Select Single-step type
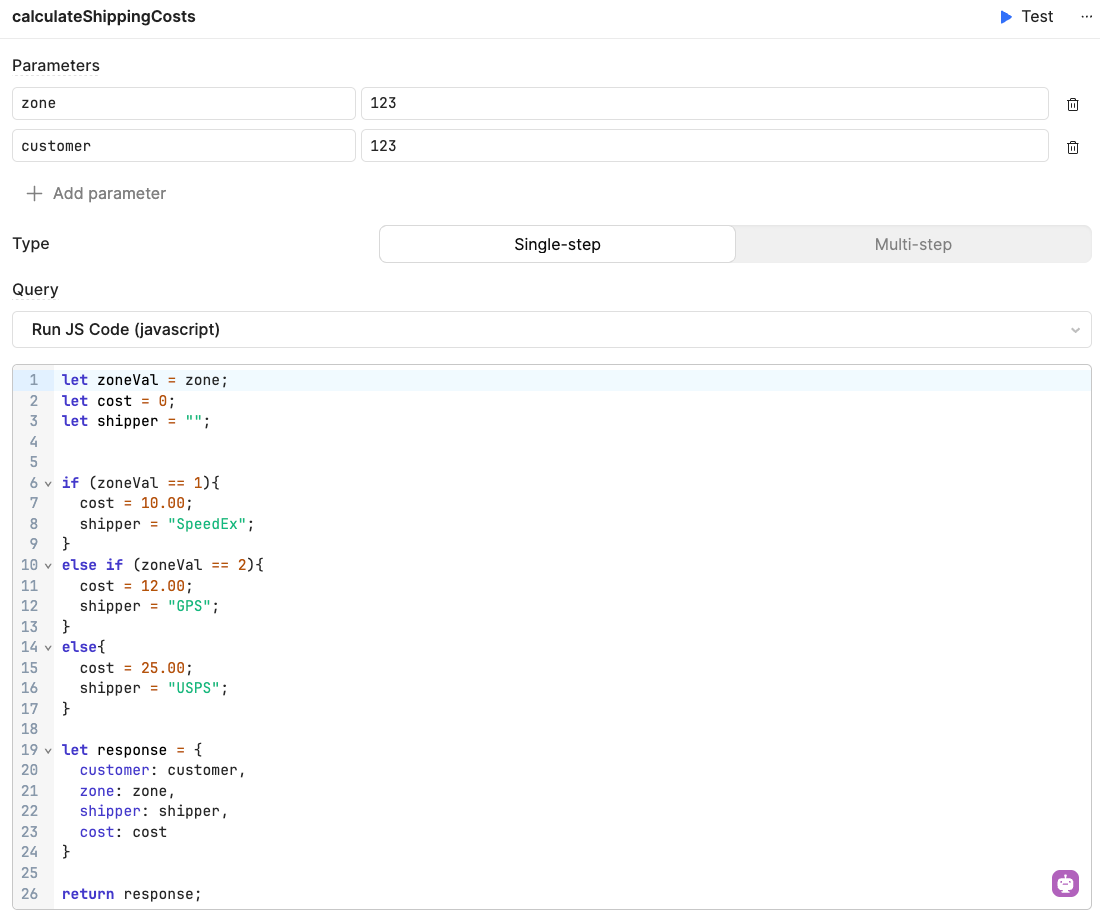Screen dimensions: 1100x920 click(557, 244)
